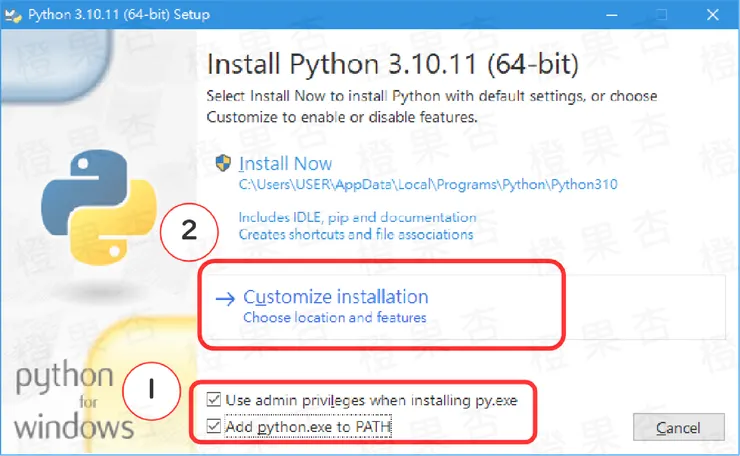Click "Creates shortcuts and file associations" text

[x=355, y=234]
